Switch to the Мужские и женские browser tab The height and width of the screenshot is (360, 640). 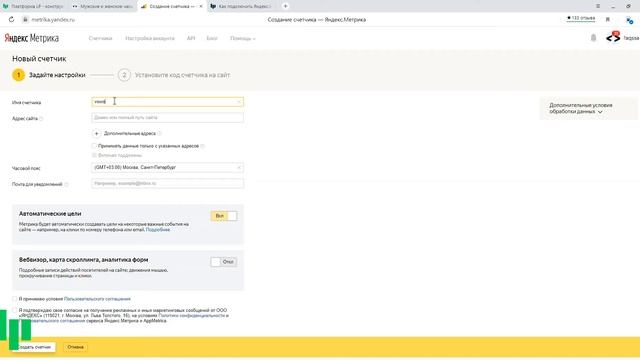[103, 6]
